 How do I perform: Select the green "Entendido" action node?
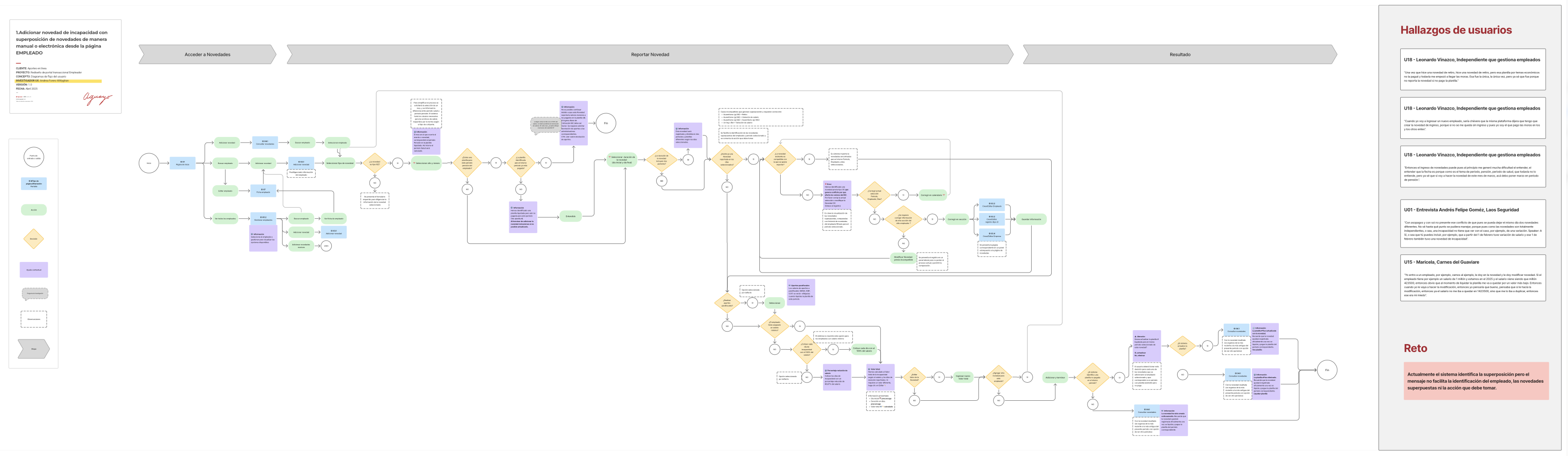570,216
